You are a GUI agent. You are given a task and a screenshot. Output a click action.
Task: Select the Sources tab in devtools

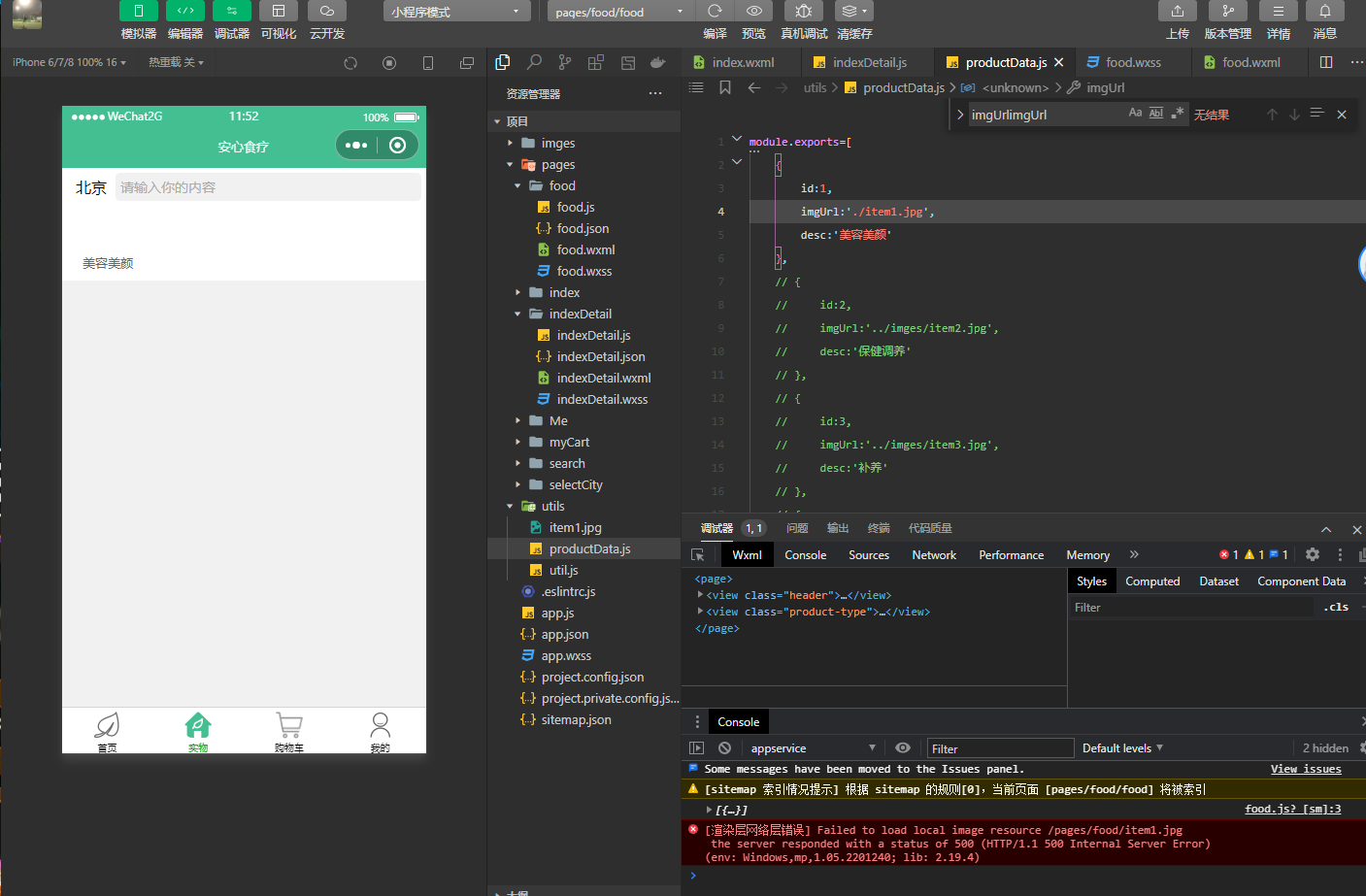click(869, 555)
